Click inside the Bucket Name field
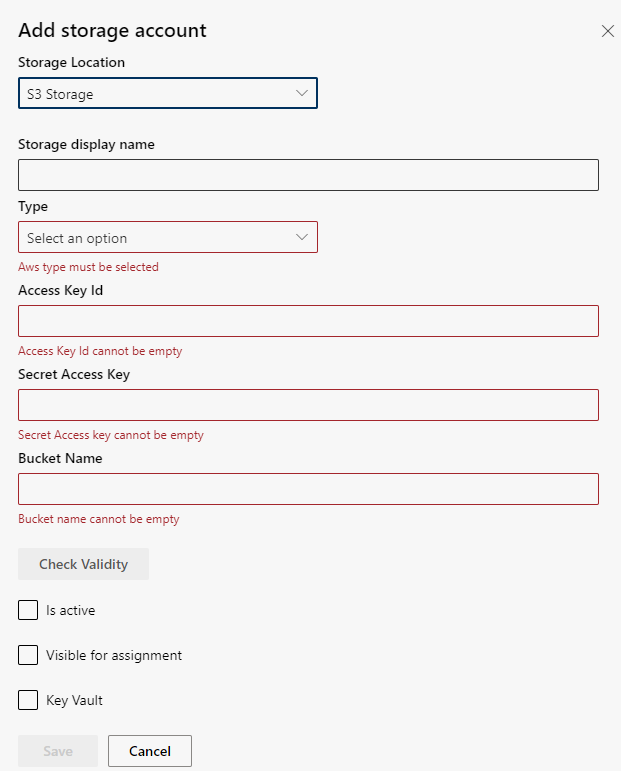The image size is (621, 771). click(308, 489)
